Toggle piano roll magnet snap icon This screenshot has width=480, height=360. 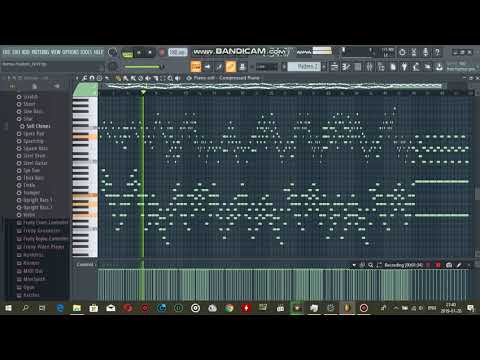click(x=92, y=78)
